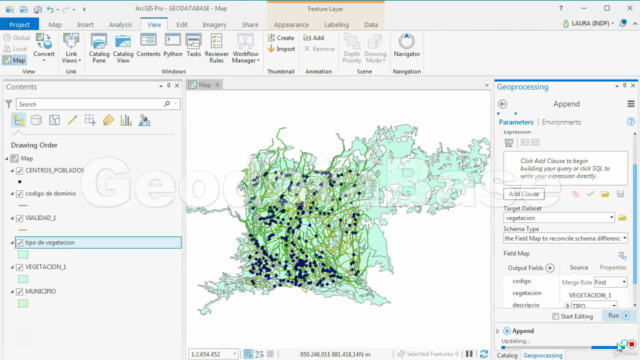List layers by data source
640x360 pixels.
click(36, 120)
